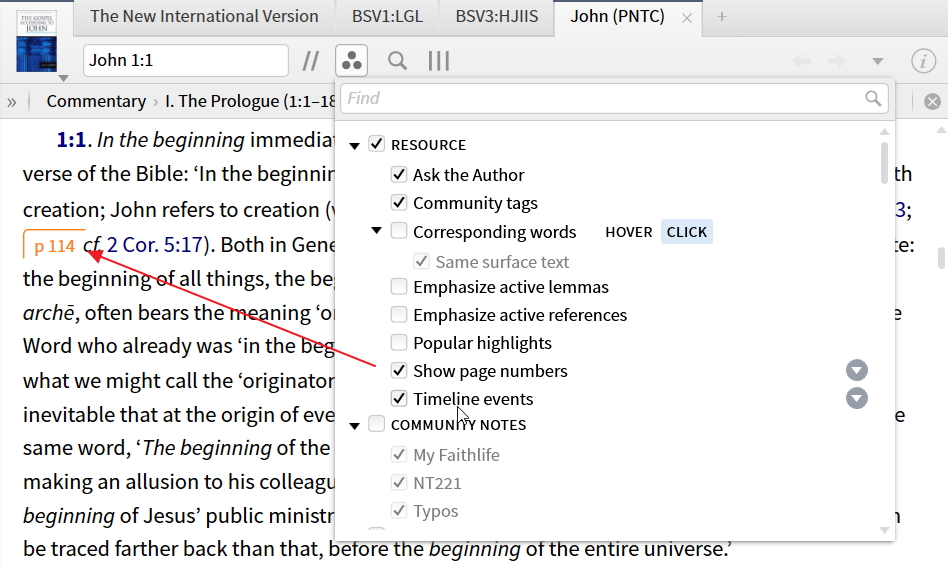
Task: Click the document scrollbar thumb at right edge
Action: click(x=941, y=258)
